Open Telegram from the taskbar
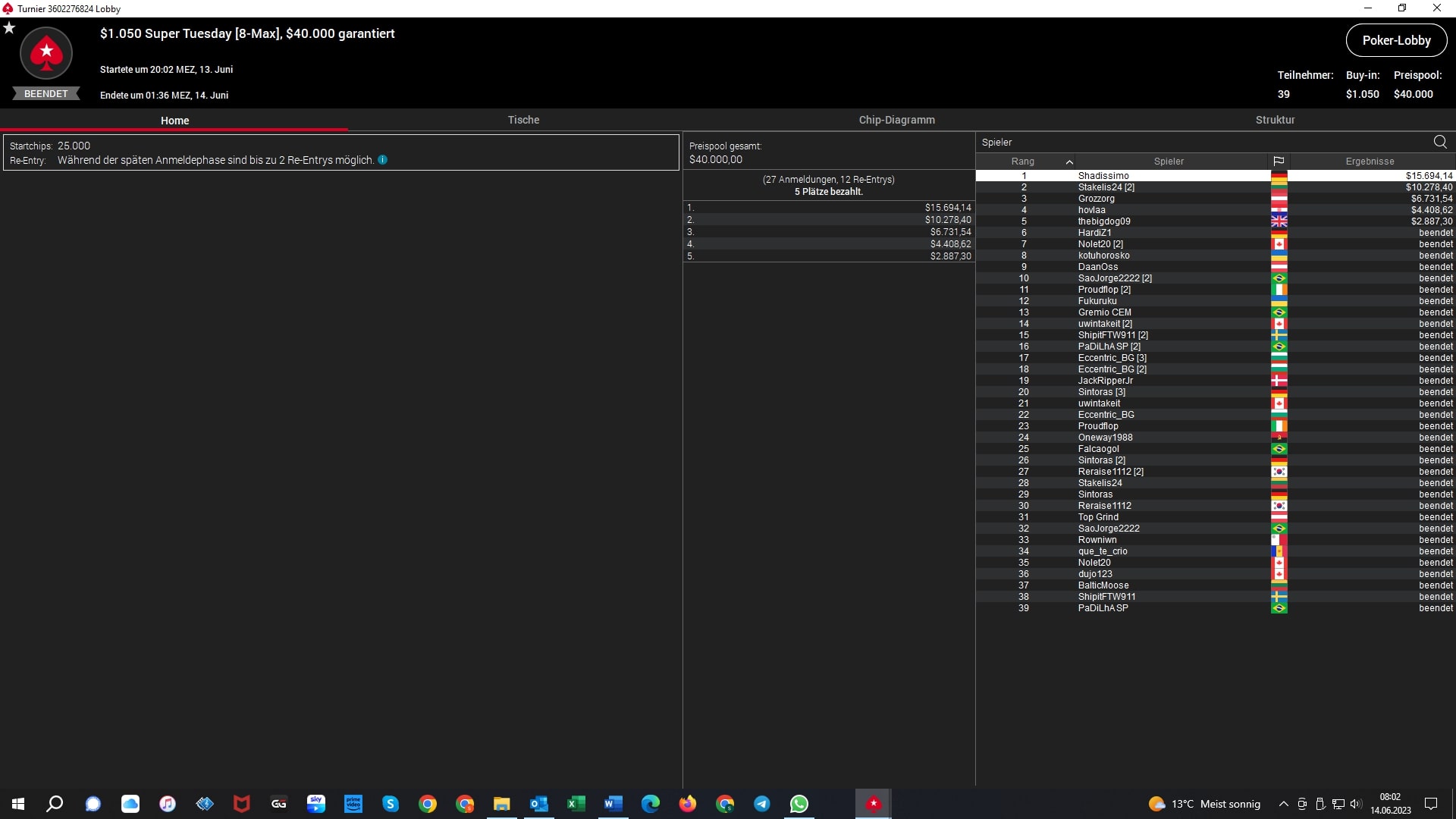This screenshot has height=819, width=1456. (x=761, y=804)
